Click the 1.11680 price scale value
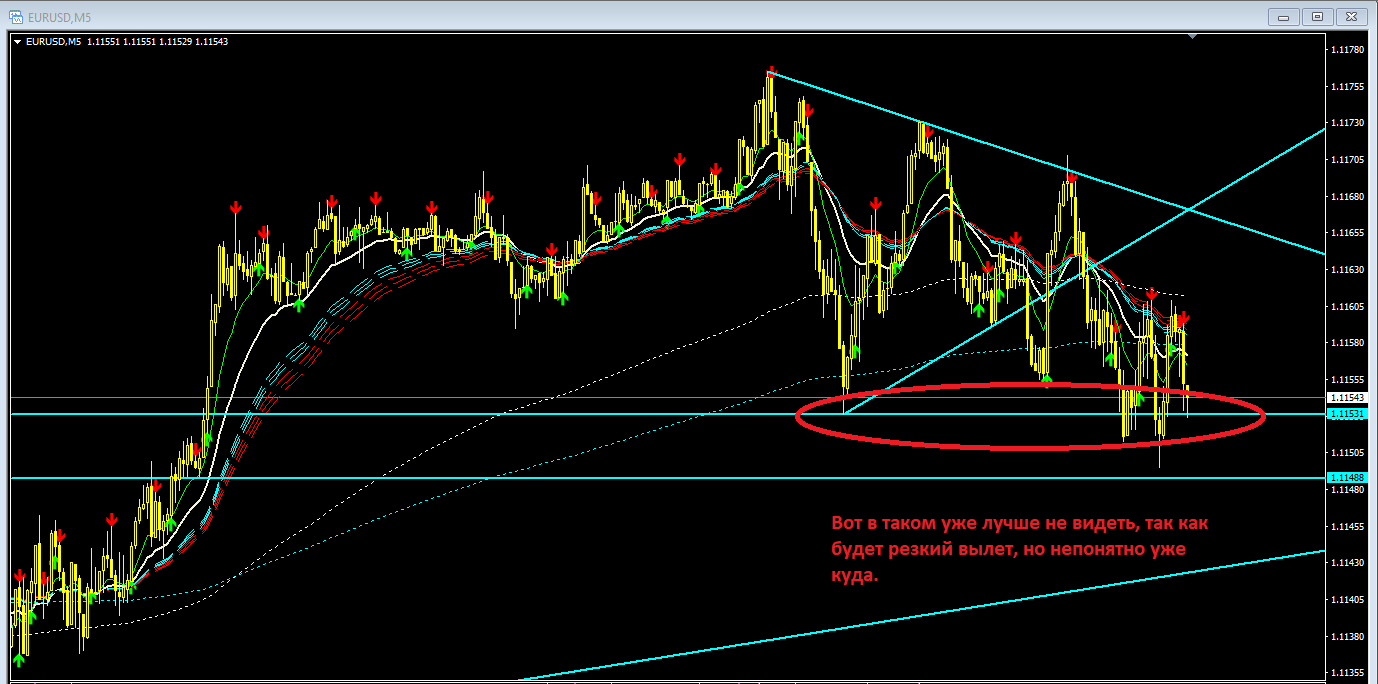This screenshot has height=684, width=1378. pyautogui.click(x=1348, y=196)
